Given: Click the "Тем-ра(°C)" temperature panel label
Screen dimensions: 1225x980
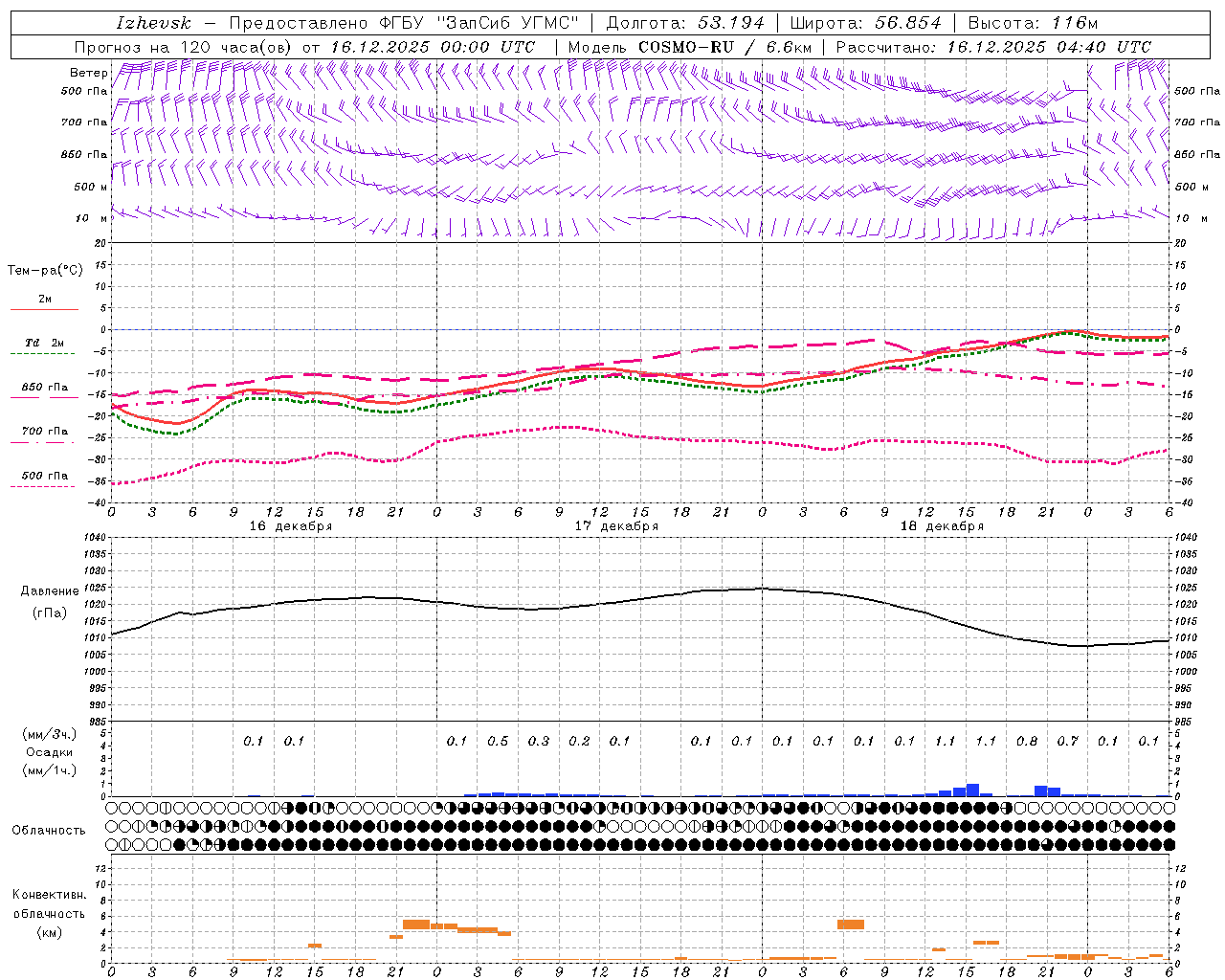Looking at the screenshot, I should pos(45,271).
